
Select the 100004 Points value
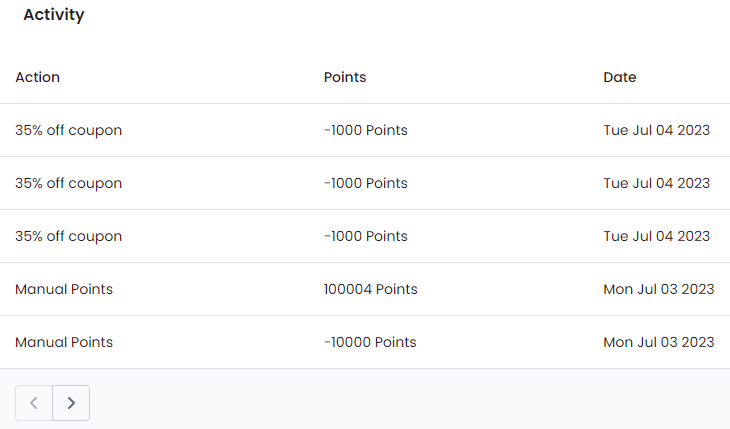click(370, 289)
